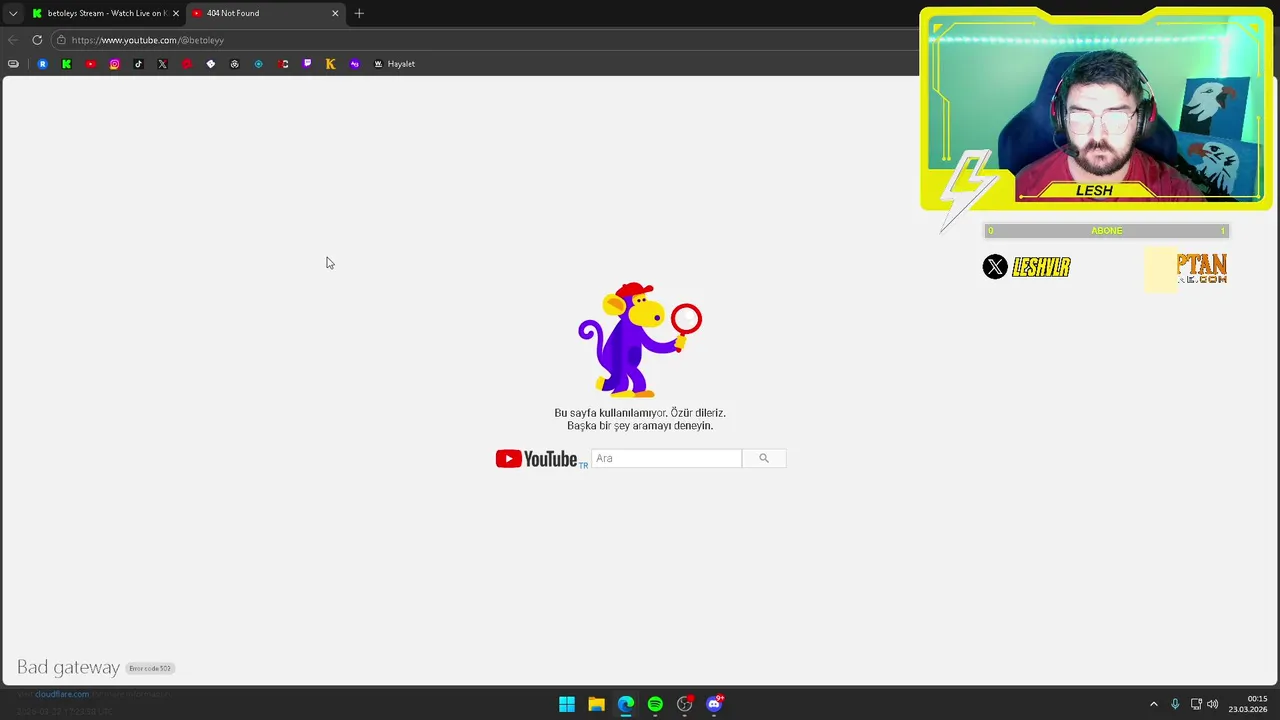Click the Error code 502 badge

(x=150, y=668)
